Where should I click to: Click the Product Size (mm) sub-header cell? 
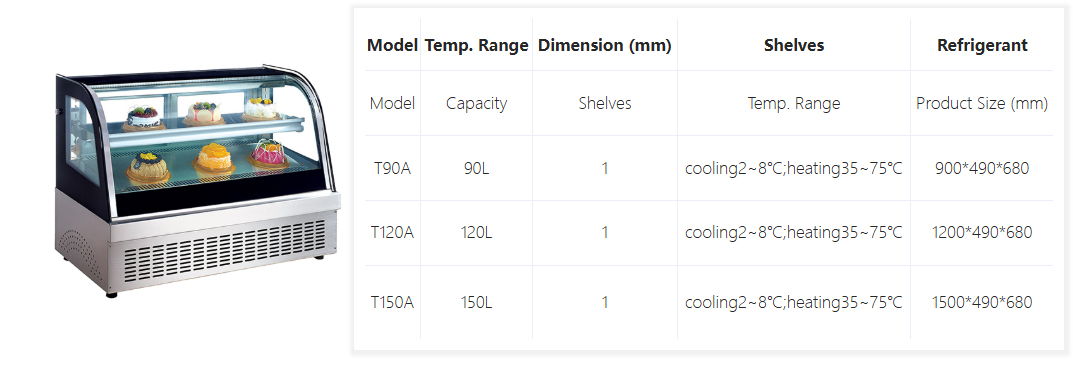(982, 103)
